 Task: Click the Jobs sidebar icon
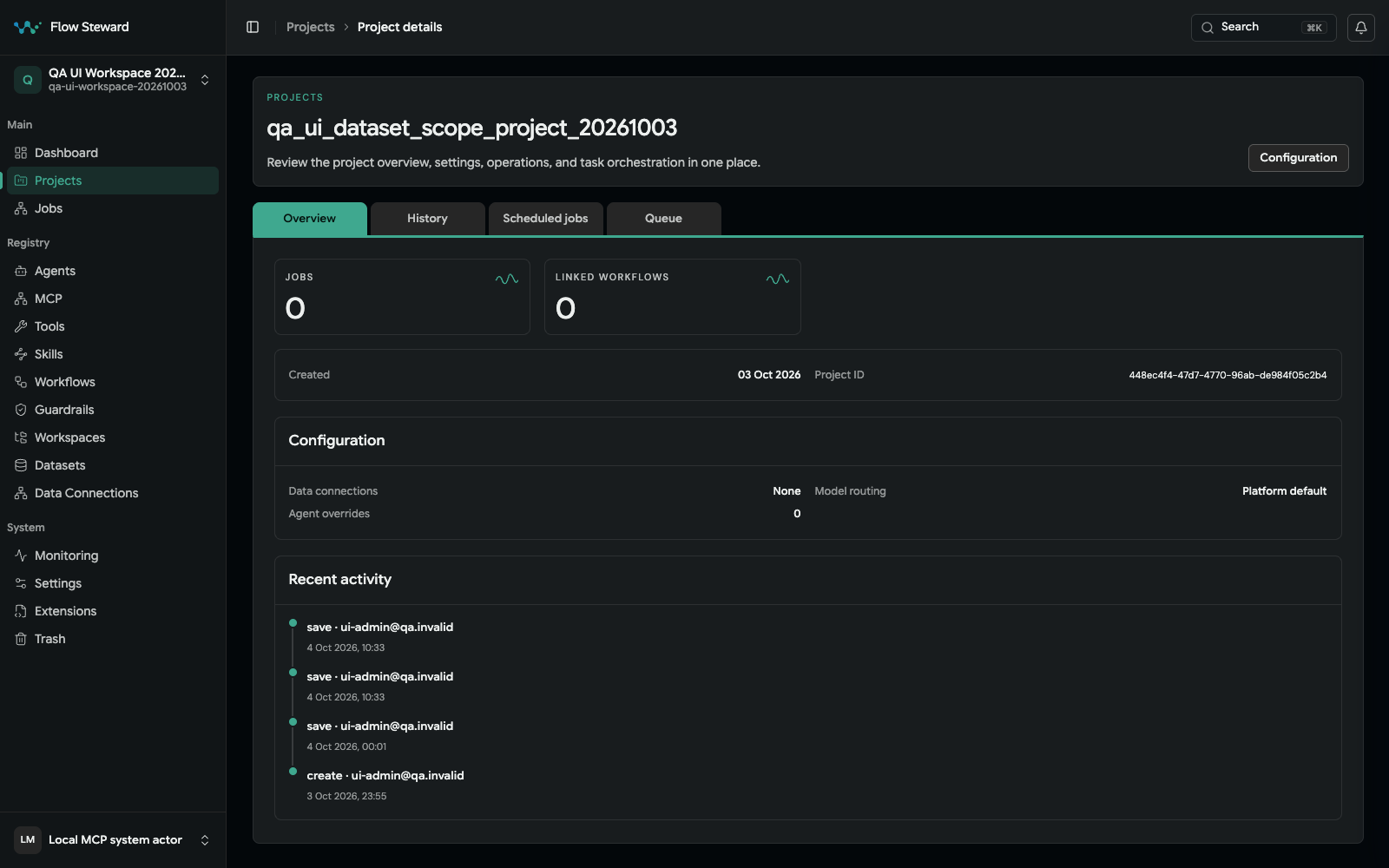click(x=21, y=208)
